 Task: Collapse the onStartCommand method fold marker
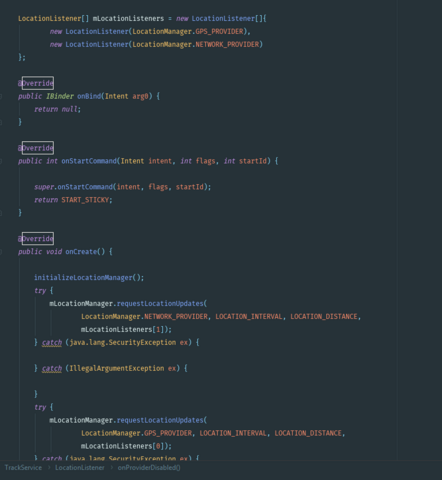1,161
